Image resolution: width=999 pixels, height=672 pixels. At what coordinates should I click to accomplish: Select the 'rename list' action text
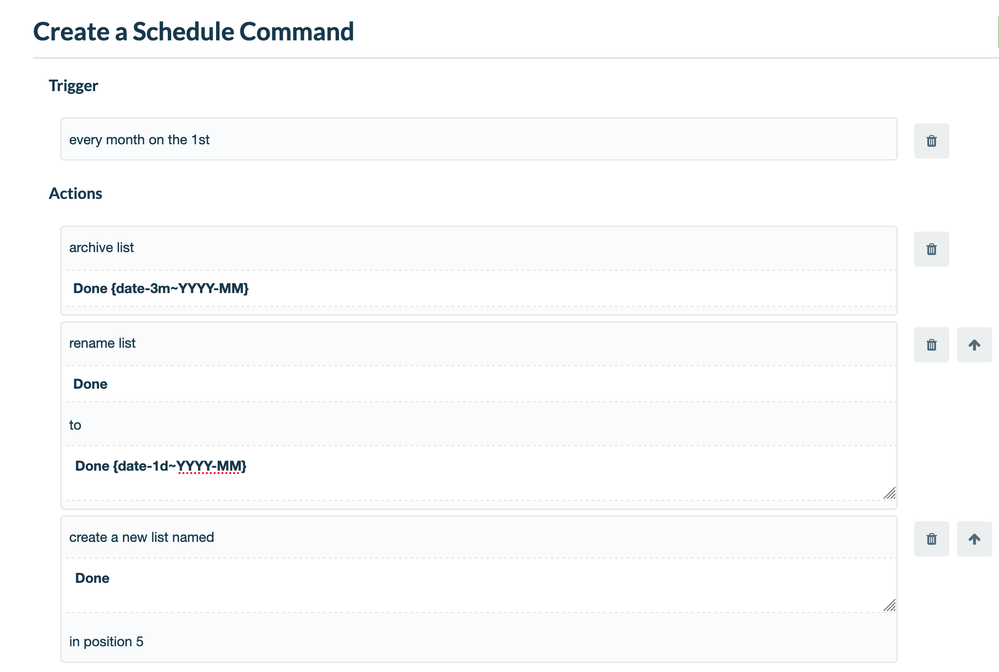tap(102, 343)
